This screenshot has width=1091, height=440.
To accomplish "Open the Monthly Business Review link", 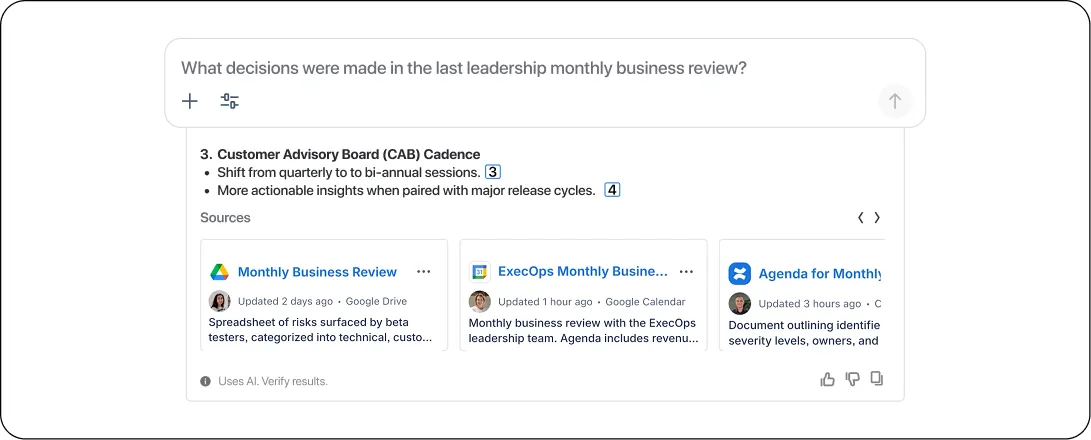I will pos(317,272).
